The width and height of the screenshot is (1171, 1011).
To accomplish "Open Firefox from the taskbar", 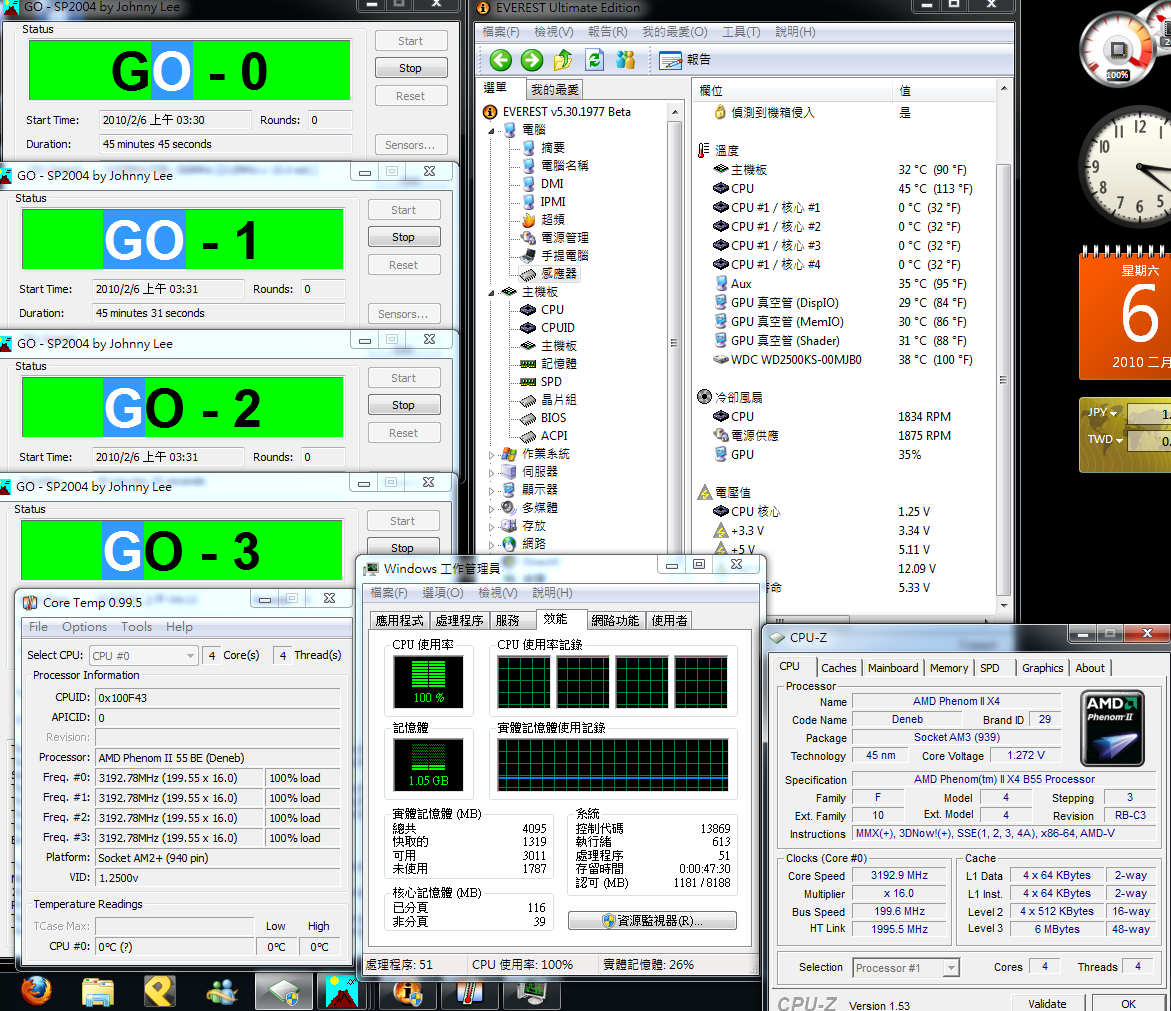I will pyautogui.click(x=36, y=992).
